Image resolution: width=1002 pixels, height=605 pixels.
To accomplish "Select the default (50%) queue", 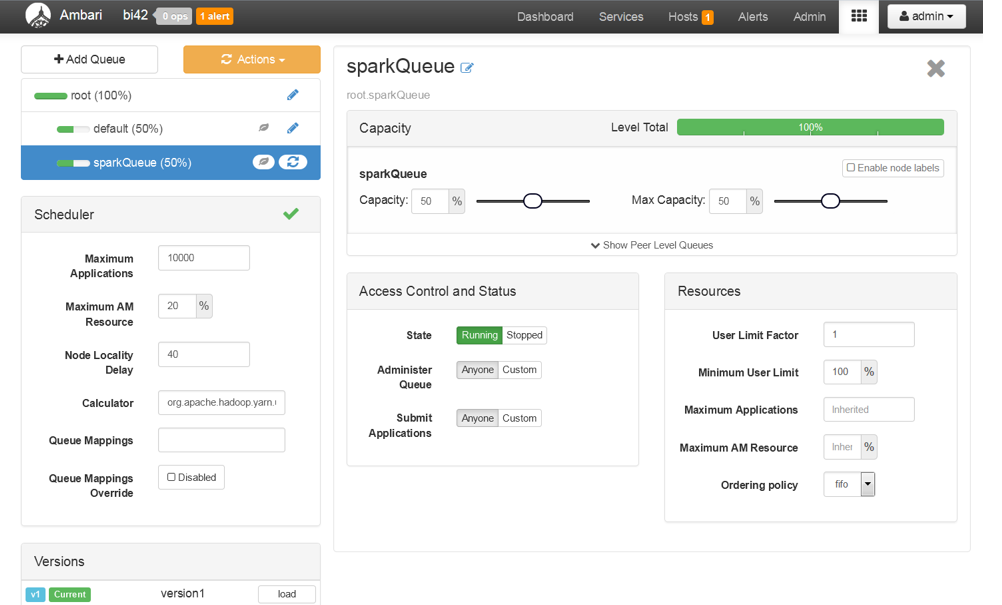I will pos(171,128).
